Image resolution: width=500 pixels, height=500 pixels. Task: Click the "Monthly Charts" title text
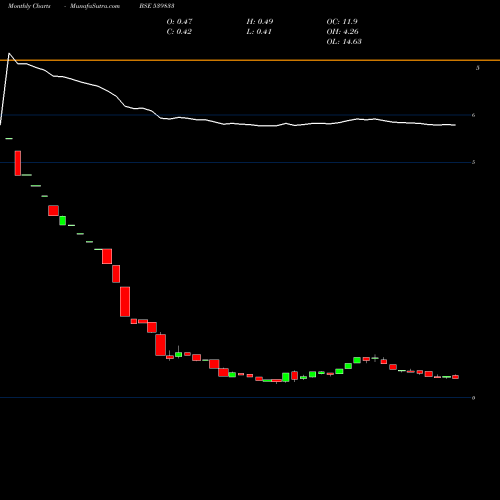point(29,6)
